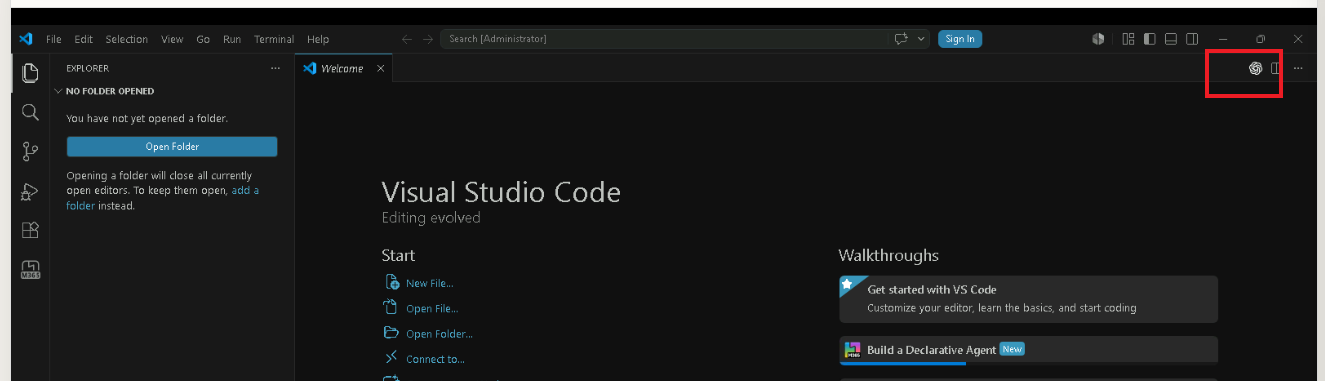Open the Extensions view
This screenshot has width=1325, height=381.
point(30,230)
